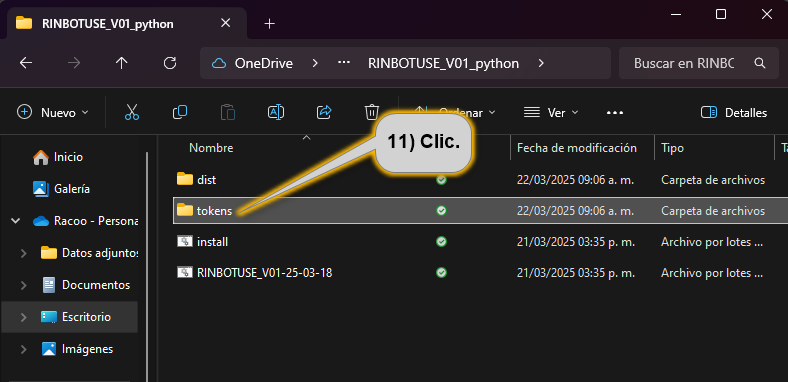Navigate back with the left arrow
Viewport: 788px width, 382px height.
[26, 63]
